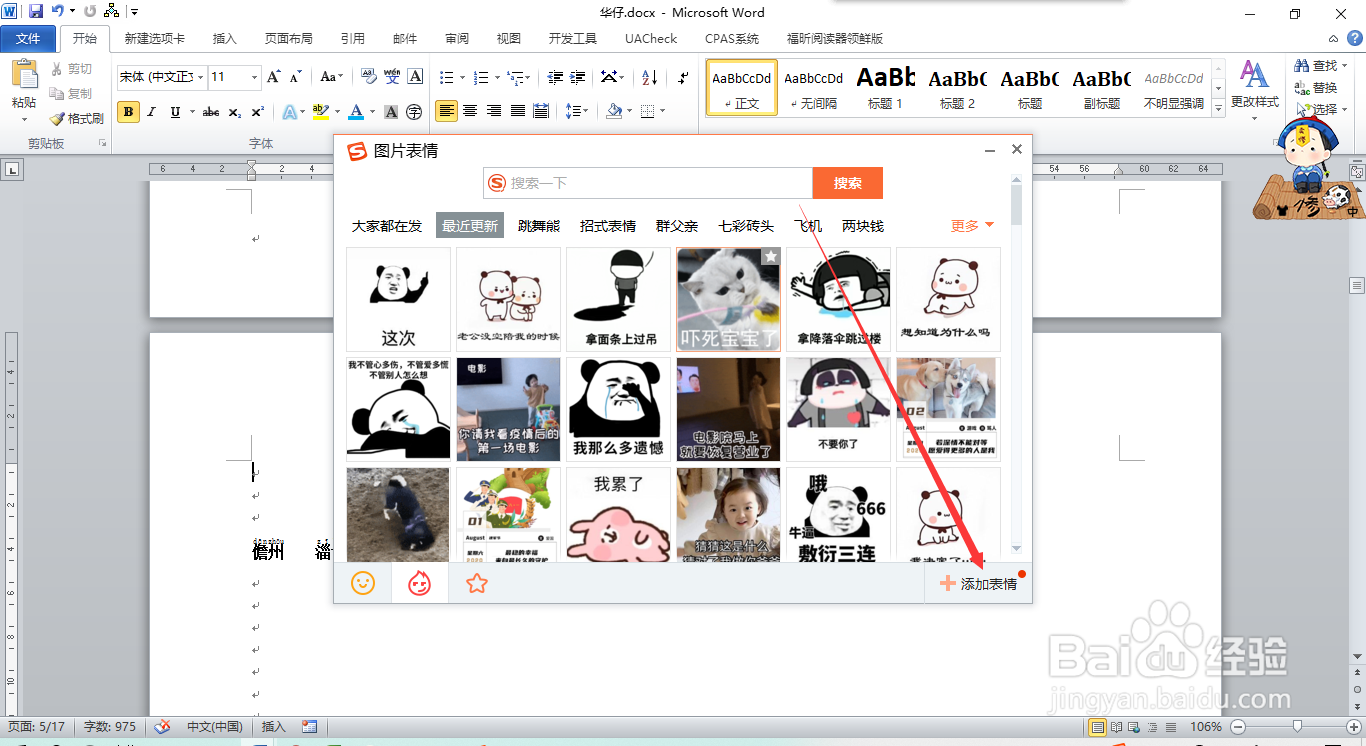This screenshot has width=1366, height=746.
Task: Open the line spacing dropdown
Action: point(576,111)
